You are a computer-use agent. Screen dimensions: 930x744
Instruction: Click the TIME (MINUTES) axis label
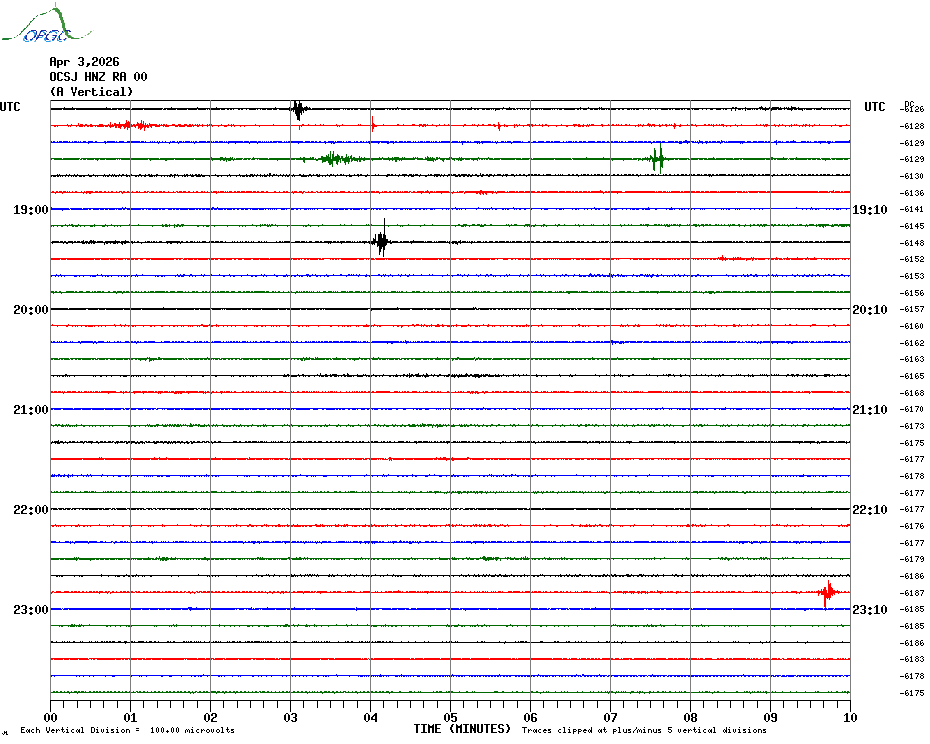pyautogui.click(x=462, y=729)
